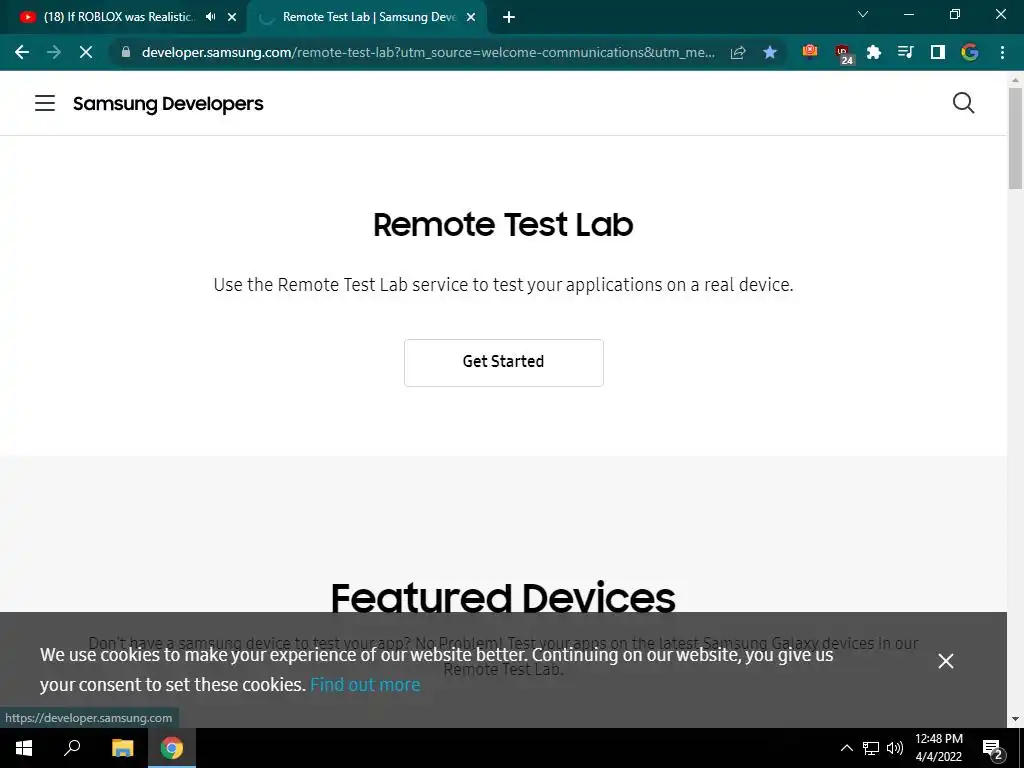Click the Get Started button
Viewport: 1024px width, 768px height.
pos(504,362)
